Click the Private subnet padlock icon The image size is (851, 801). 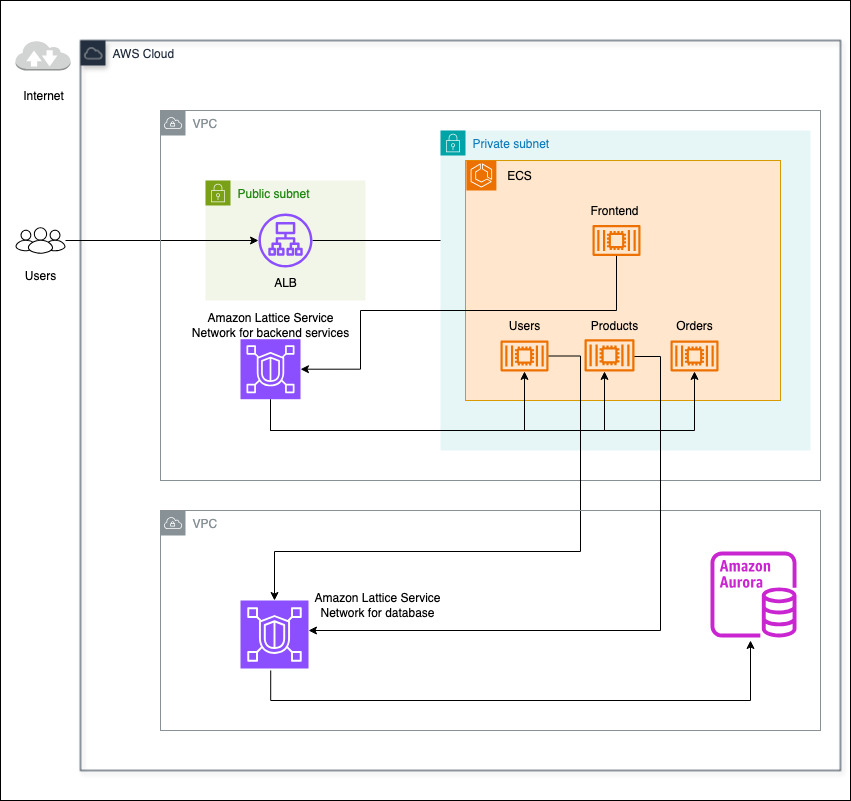453,144
